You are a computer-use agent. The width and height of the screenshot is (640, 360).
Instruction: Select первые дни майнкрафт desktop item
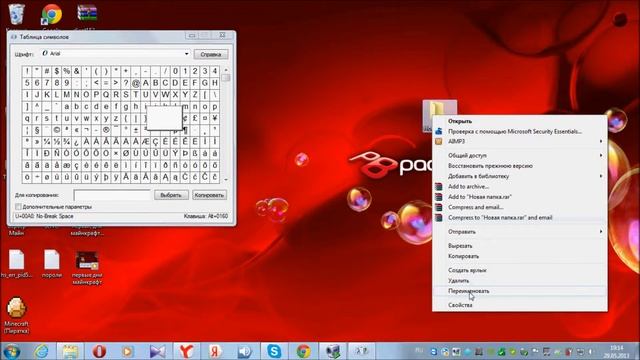(x=87, y=267)
